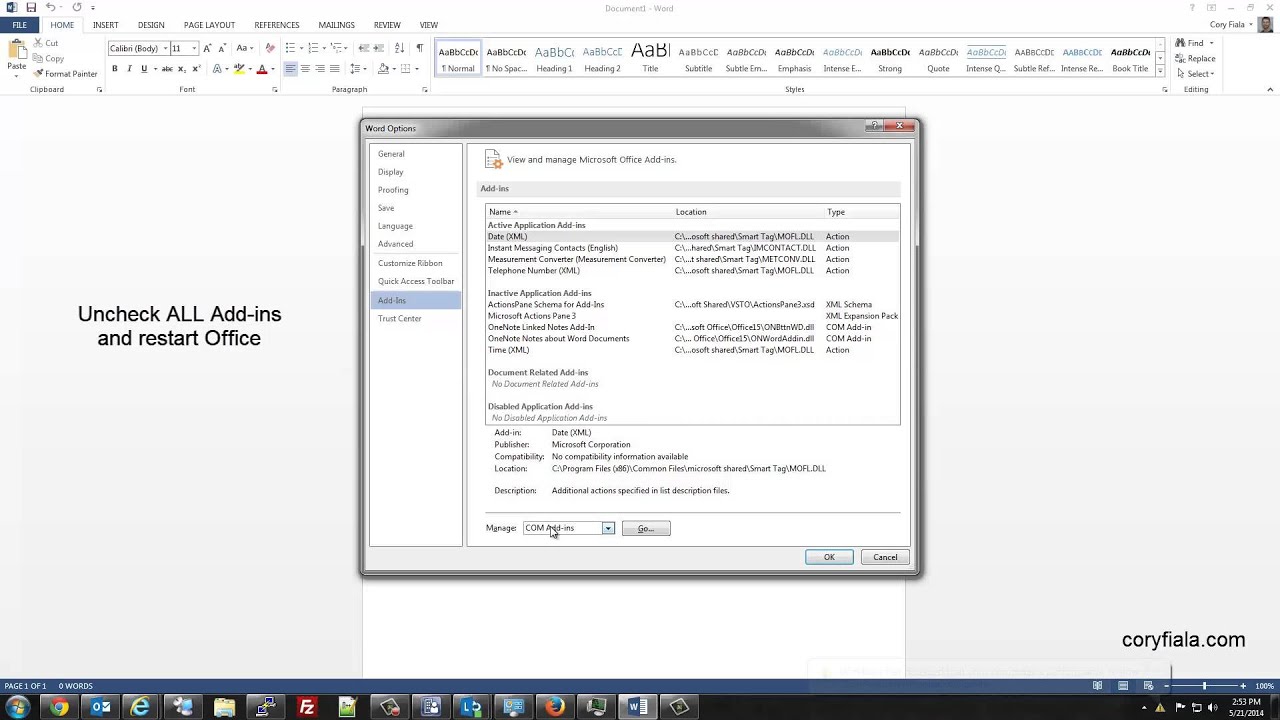This screenshot has height=720, width=1280.
Task: Click the Center alignment icon
Action: click(x=305, y=69)
